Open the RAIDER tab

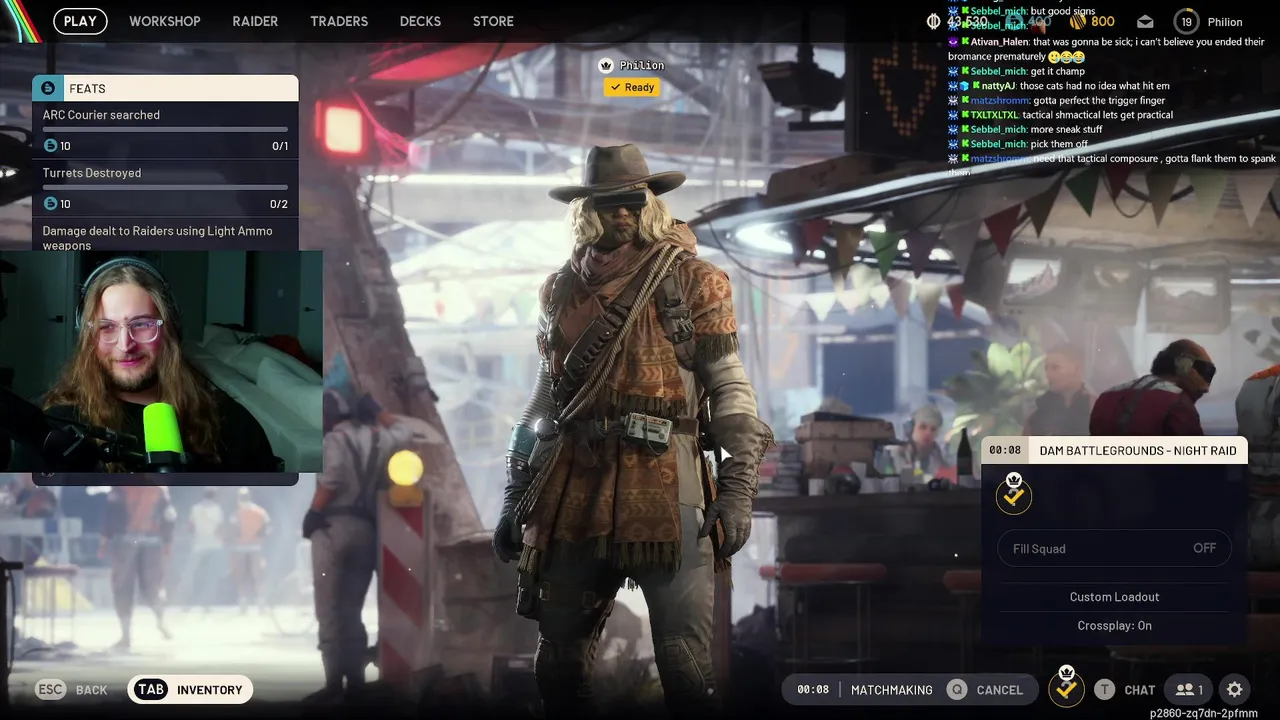[255, 21]
